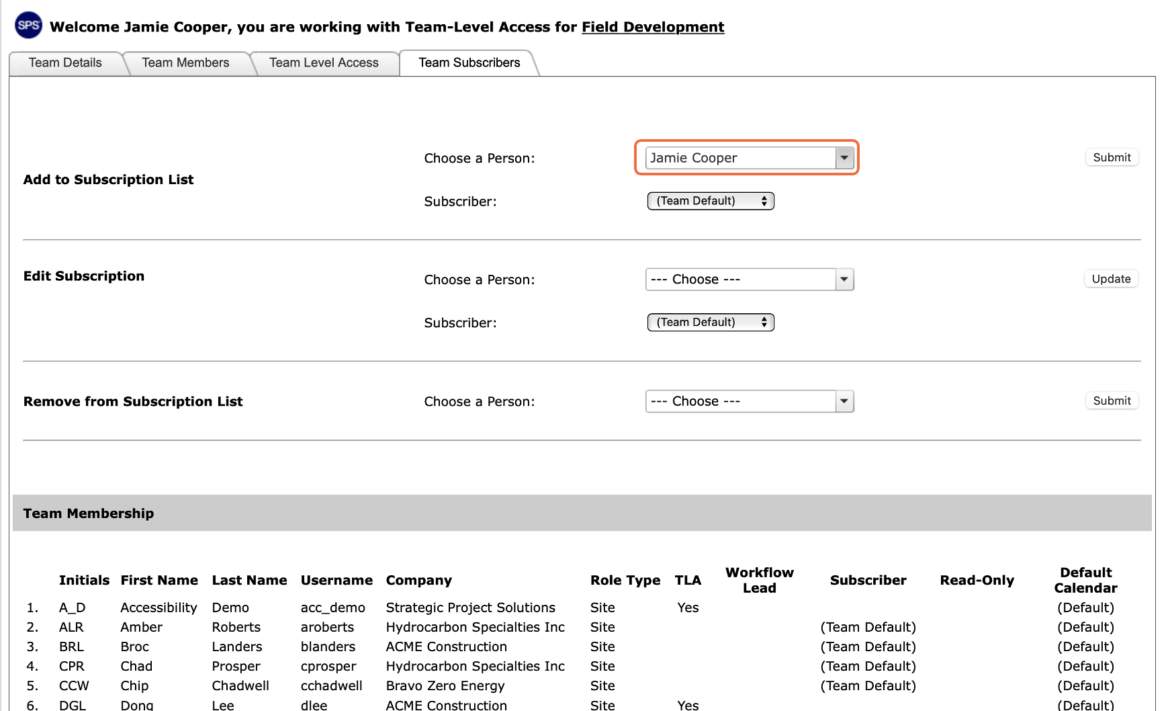1170x711 pixels.
Task: Click the Subscriber column header
Action: [868, 580]
